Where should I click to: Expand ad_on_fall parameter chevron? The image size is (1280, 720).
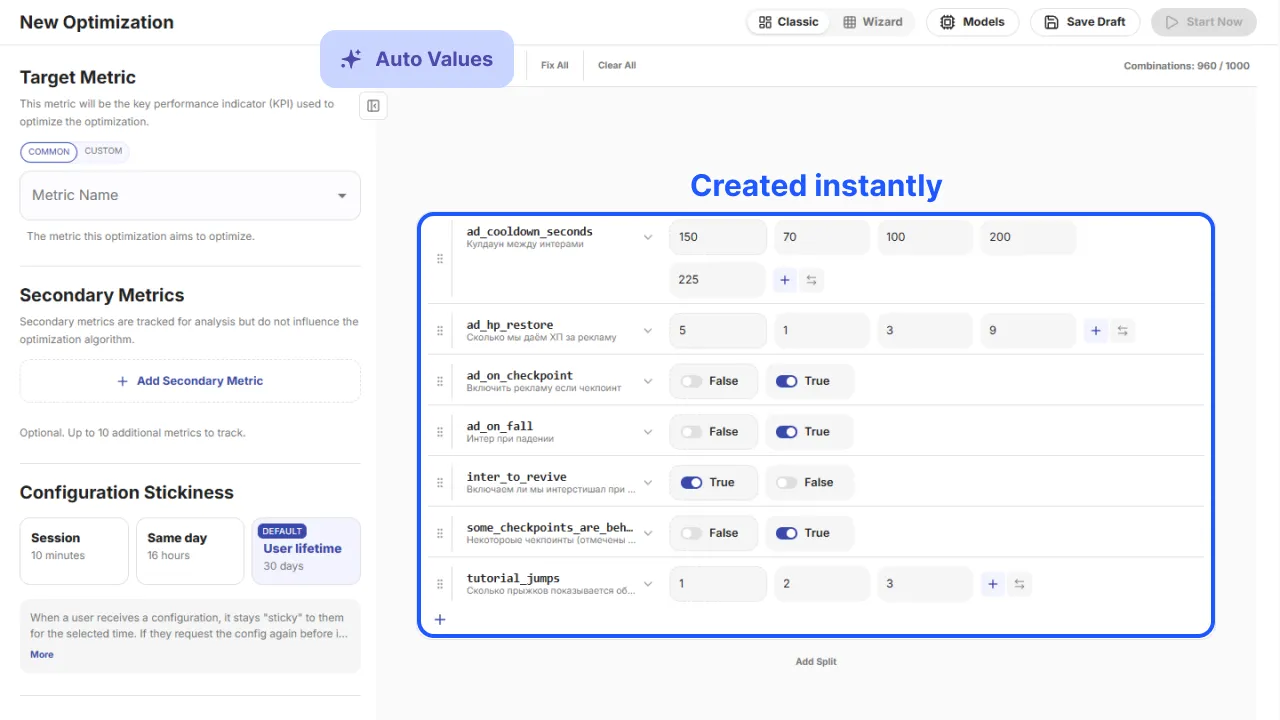click(x=648, y=432)
